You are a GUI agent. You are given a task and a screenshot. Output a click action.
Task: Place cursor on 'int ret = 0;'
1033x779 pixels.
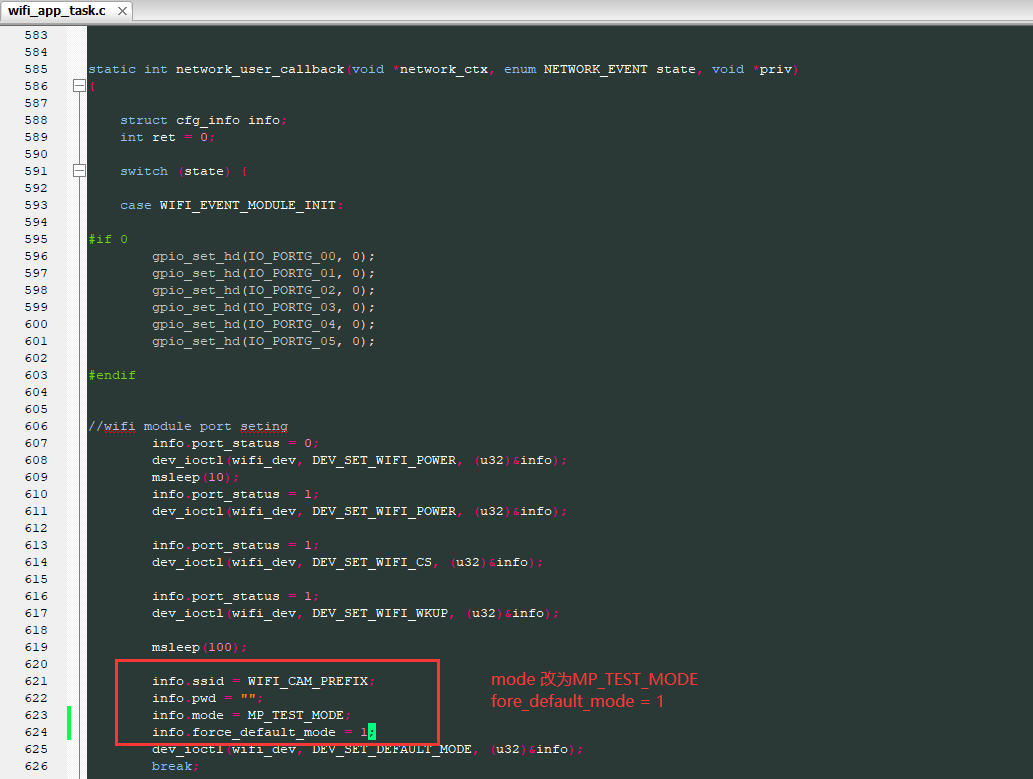(x=167, y=137)
